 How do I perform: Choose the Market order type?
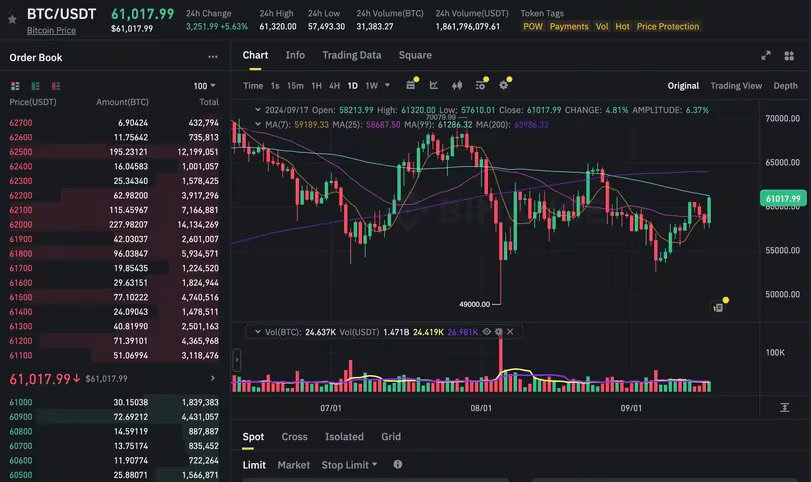294,465
